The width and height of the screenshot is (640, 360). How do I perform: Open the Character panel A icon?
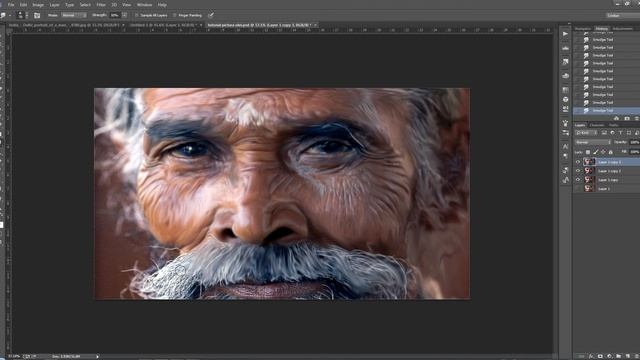tap(565, 147)
